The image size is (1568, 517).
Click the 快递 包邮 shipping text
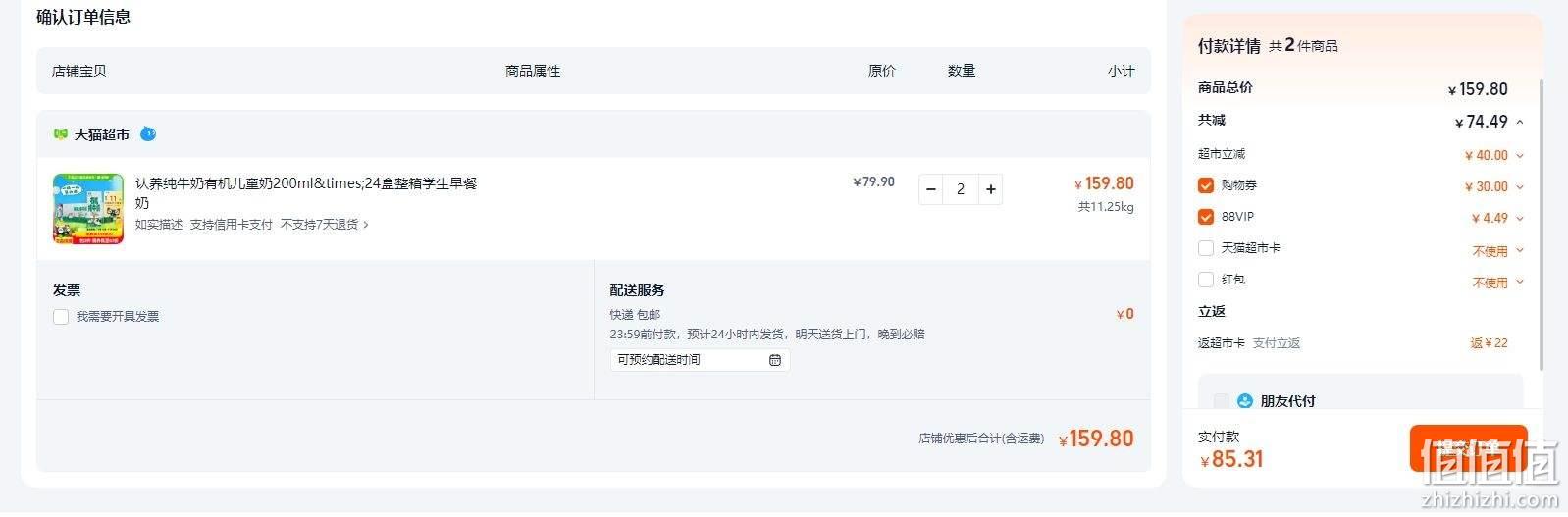pos(635,315)
